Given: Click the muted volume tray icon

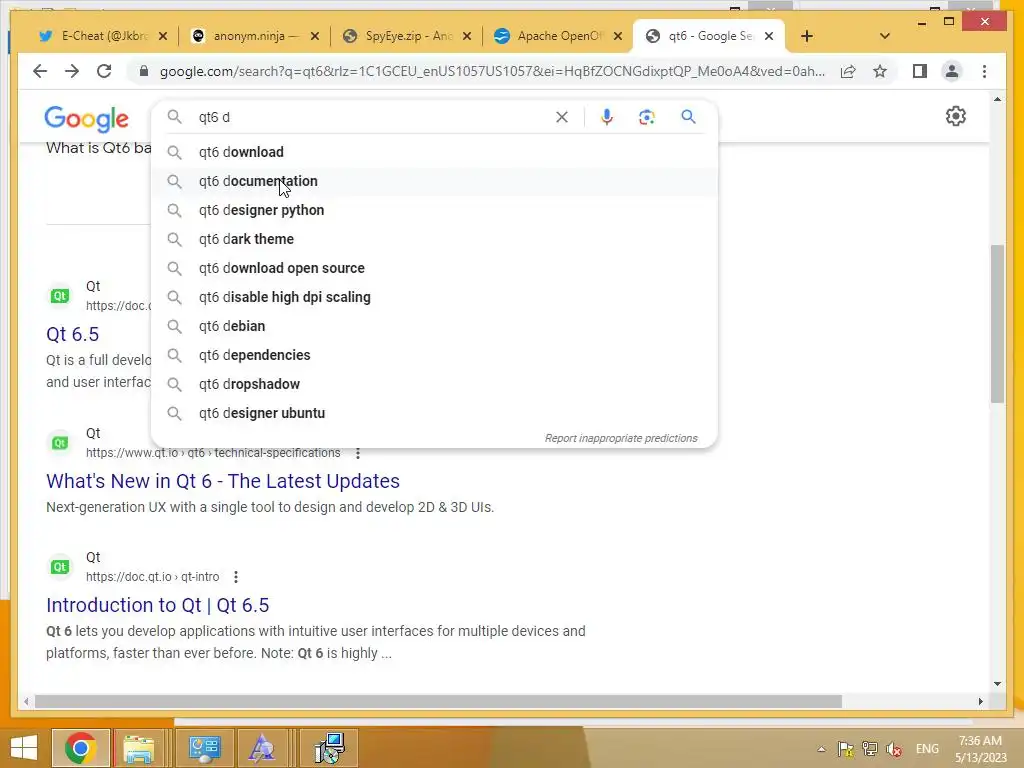Looking at the screenshot, I should [x=893, y=749].
